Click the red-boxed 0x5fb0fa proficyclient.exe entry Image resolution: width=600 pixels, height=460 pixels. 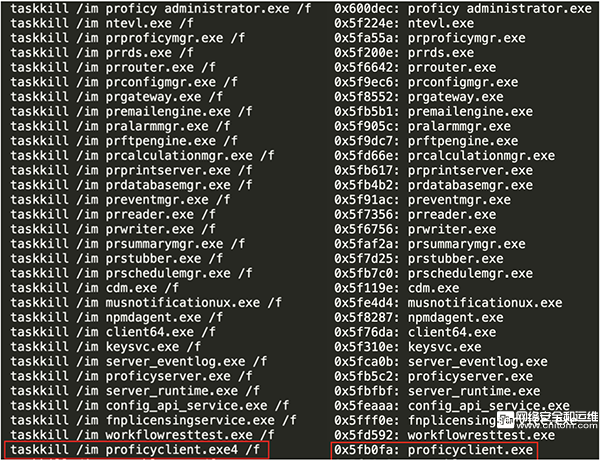coord(434,449)
